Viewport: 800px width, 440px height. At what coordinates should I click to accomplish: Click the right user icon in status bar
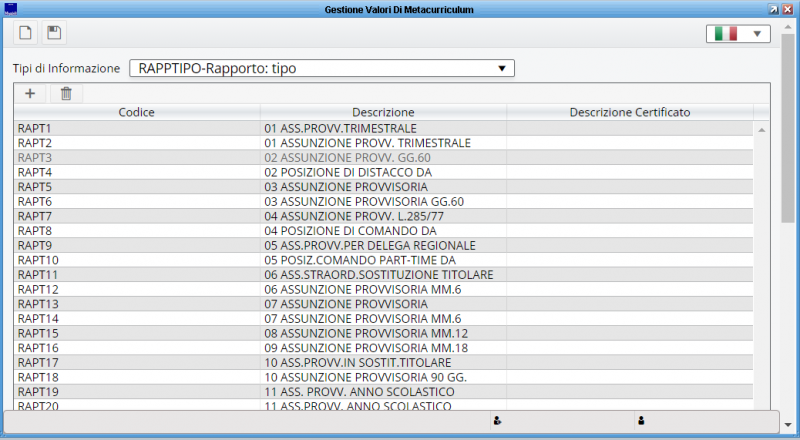[x=641, y=421]
